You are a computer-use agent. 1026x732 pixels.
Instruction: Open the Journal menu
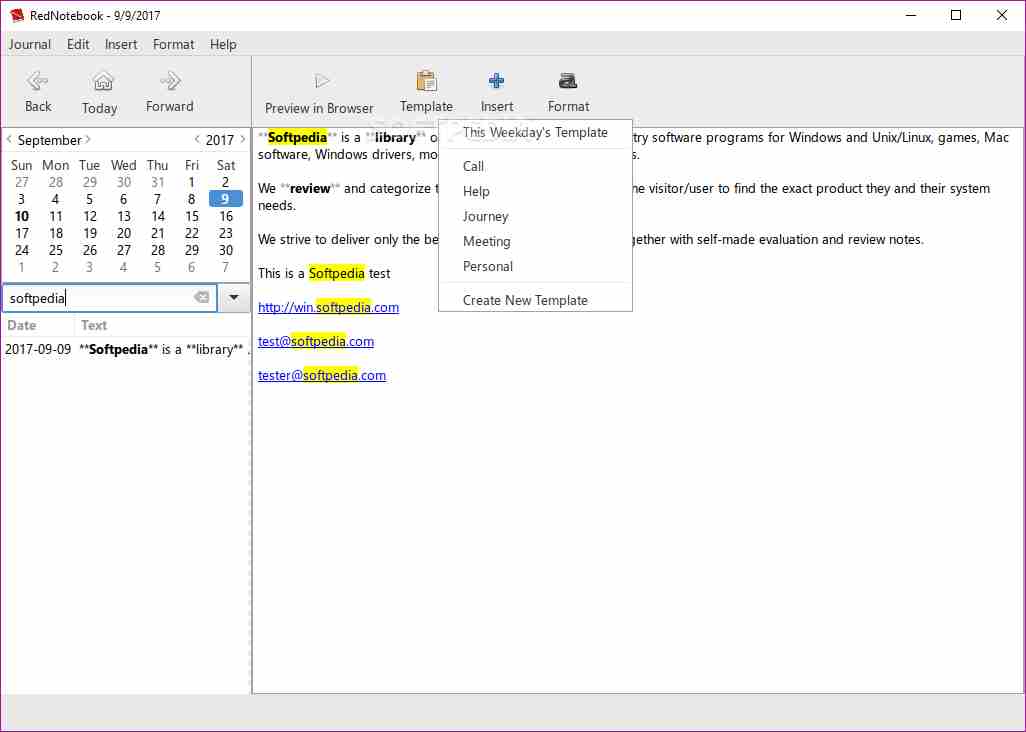click(x=29, y=44)
